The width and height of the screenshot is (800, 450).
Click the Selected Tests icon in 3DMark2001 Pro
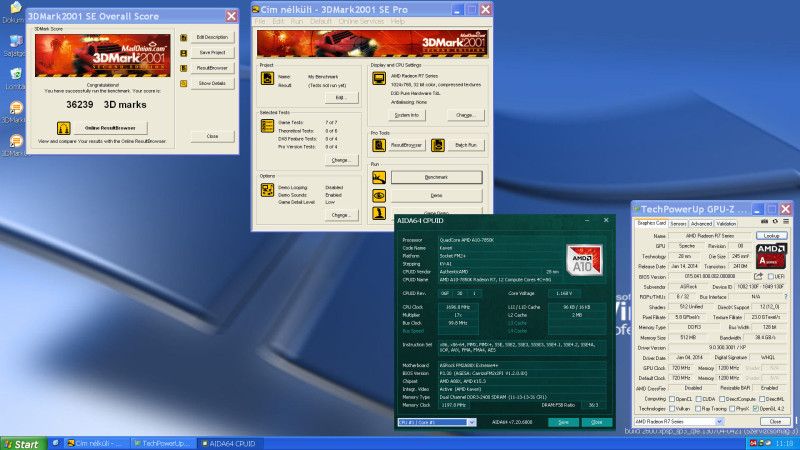pyautogui.click(x=267, y=126)
